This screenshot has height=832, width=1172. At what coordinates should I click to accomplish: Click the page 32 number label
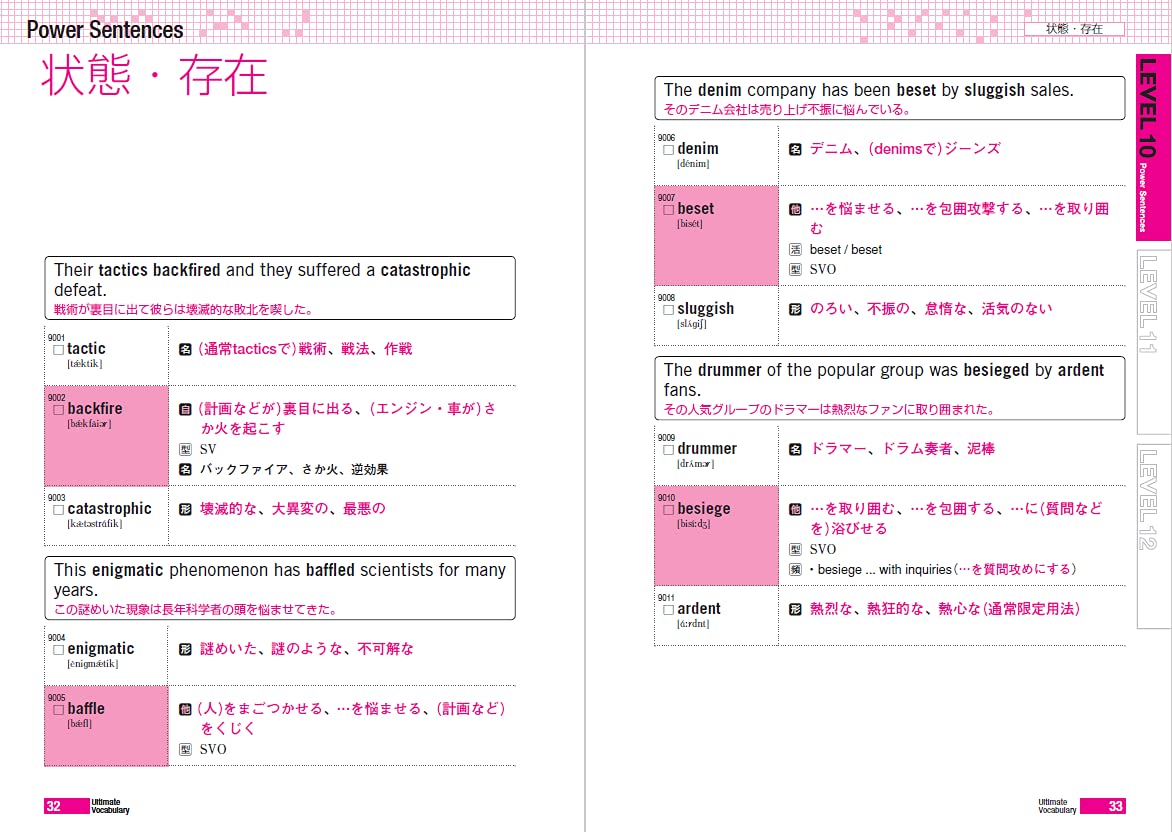[x=55, y=806]
